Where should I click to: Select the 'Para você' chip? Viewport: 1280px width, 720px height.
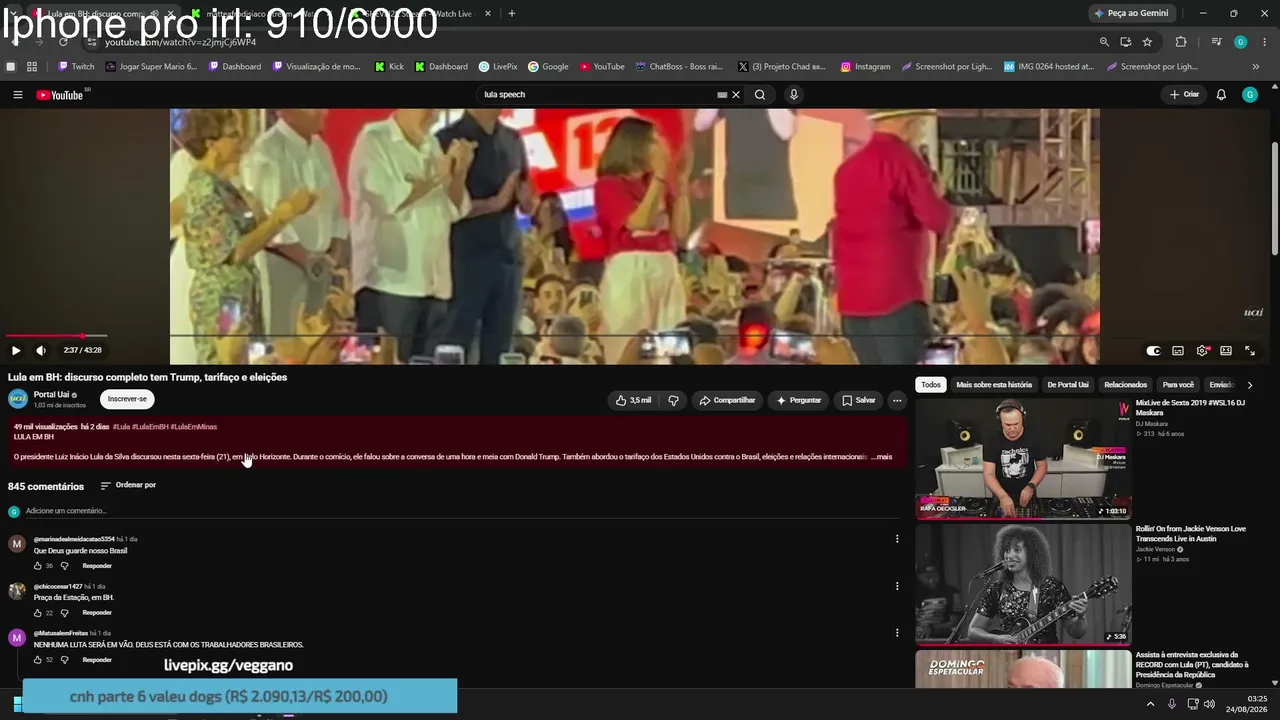(x=1179, y=385)
